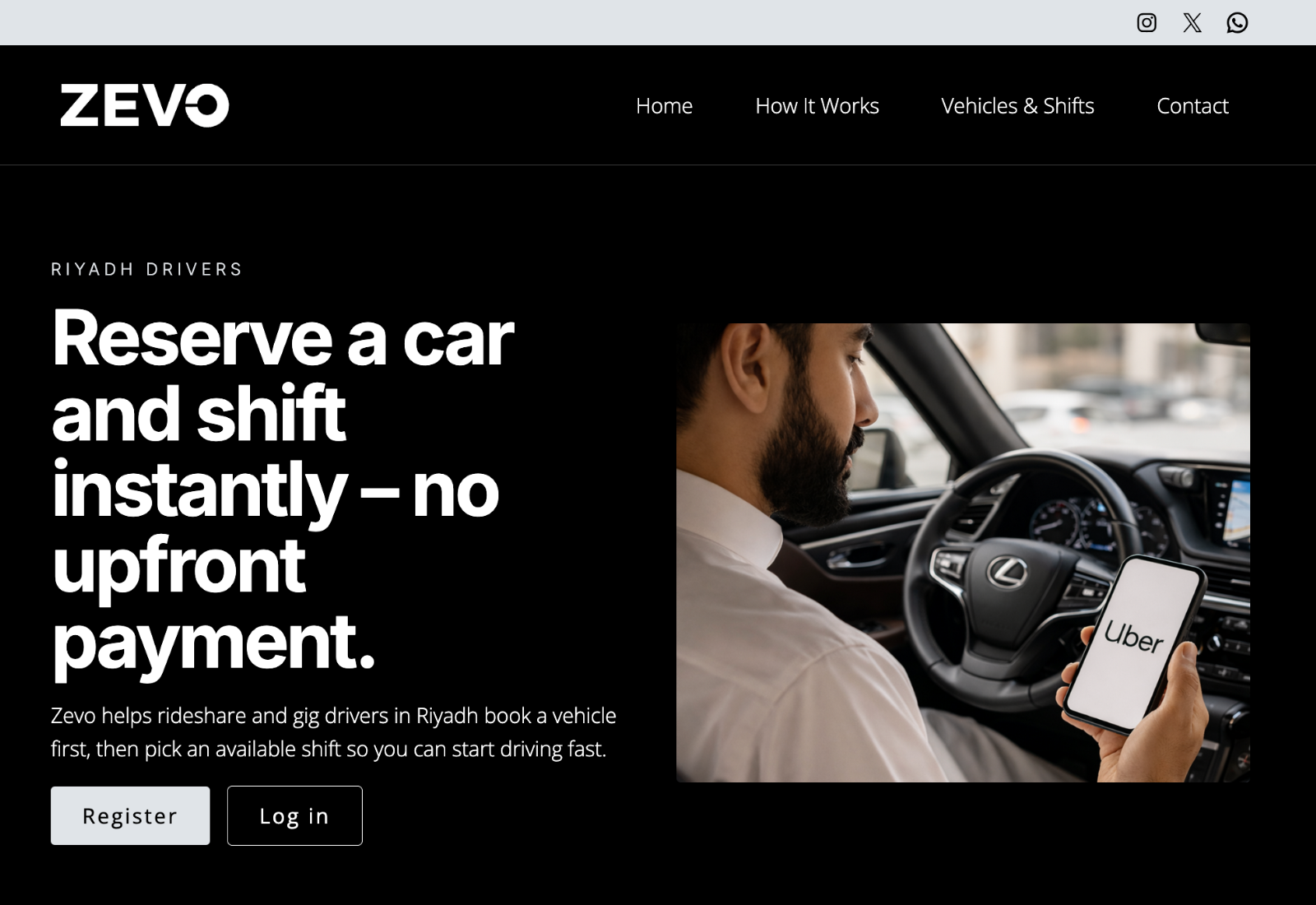Open the WhatsApp chat icon

tap(1237, 22)
